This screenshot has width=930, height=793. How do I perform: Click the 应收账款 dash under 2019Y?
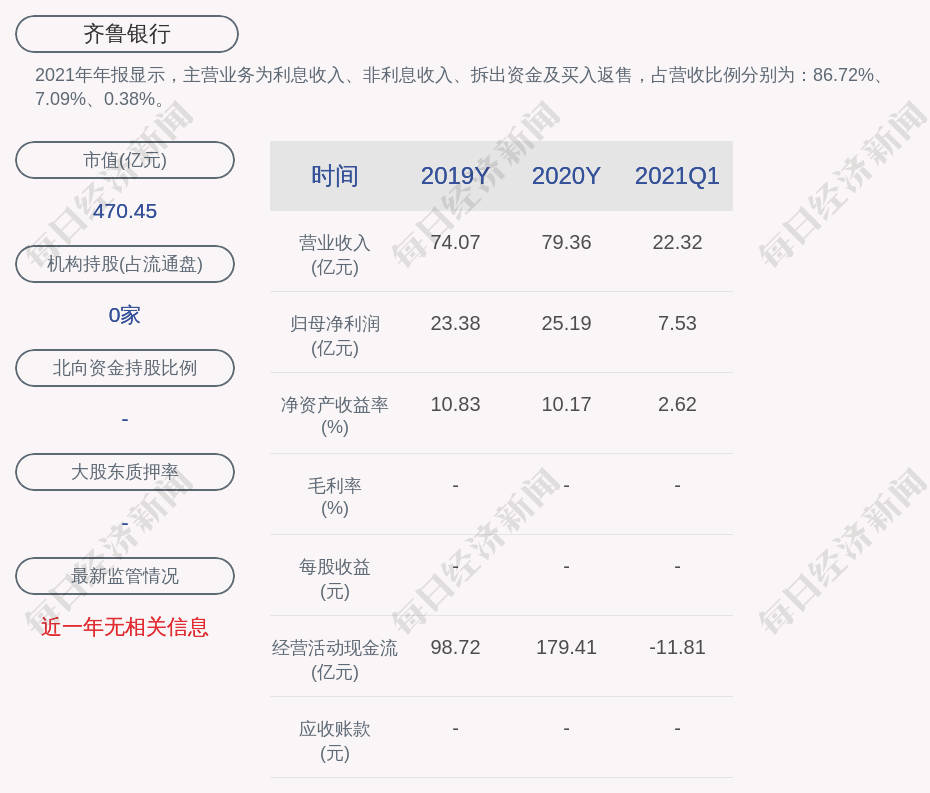[456, 728]
